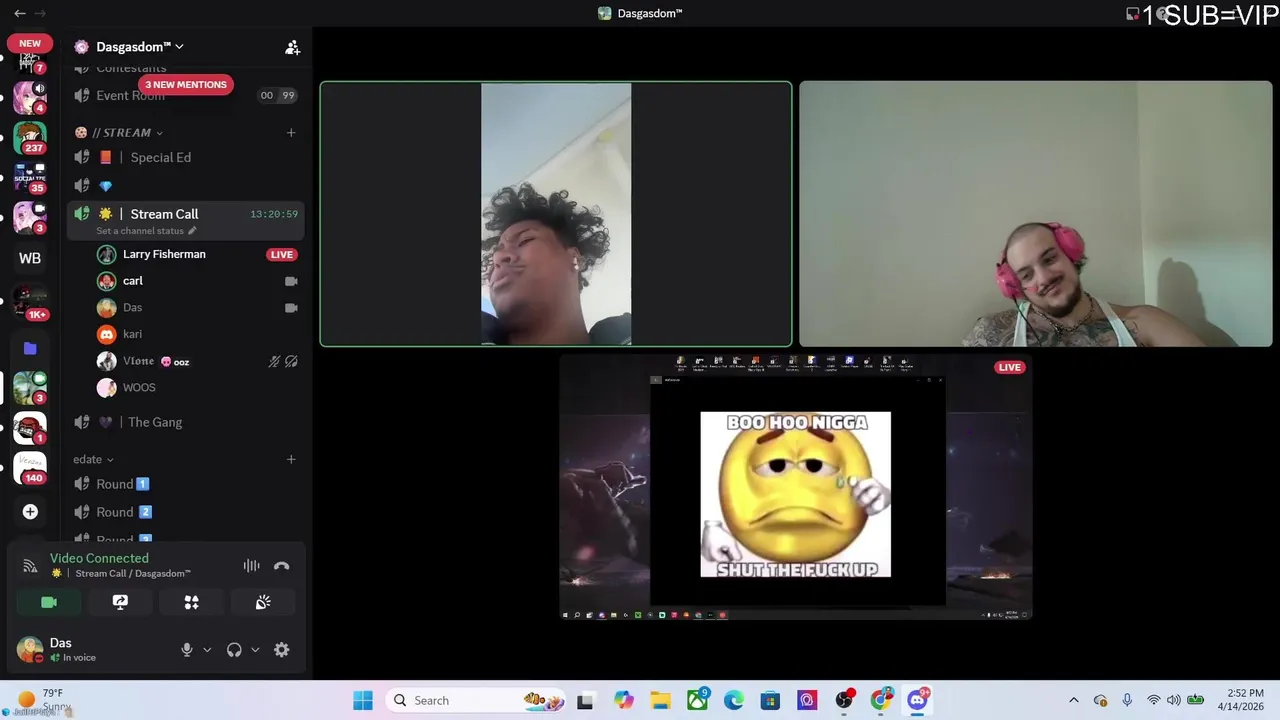Open Microsoft Edge from taskbar

pos(734,700)
